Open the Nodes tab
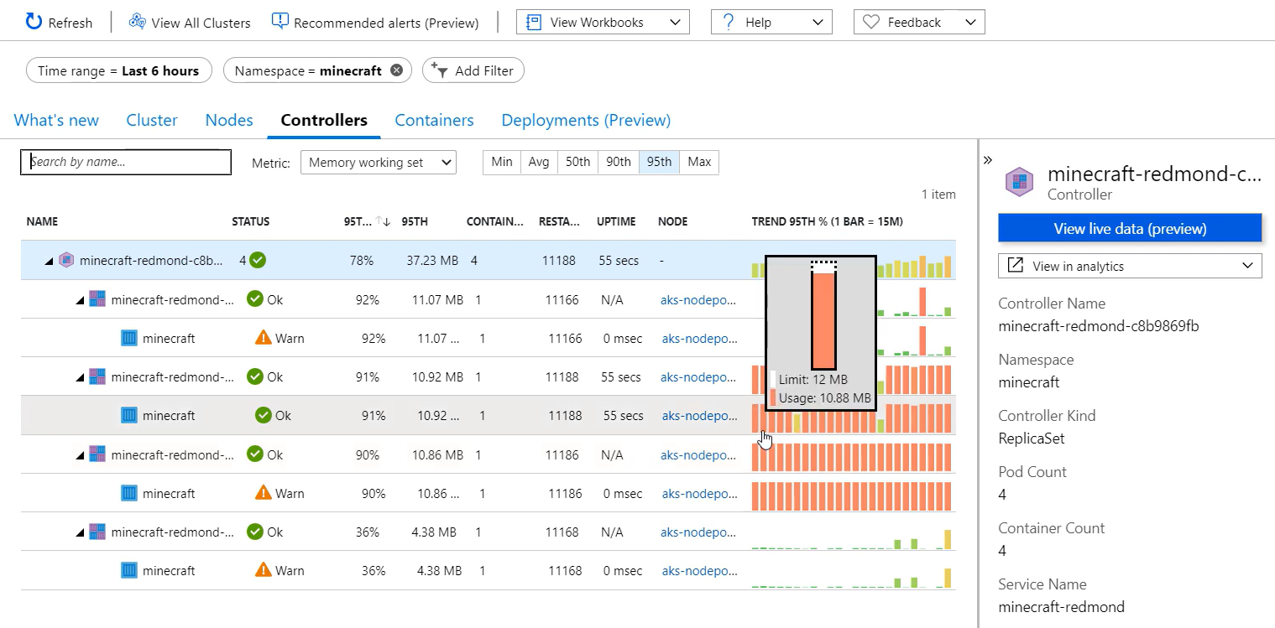This screenshot has width=1275, height=628. pos(229,120)
